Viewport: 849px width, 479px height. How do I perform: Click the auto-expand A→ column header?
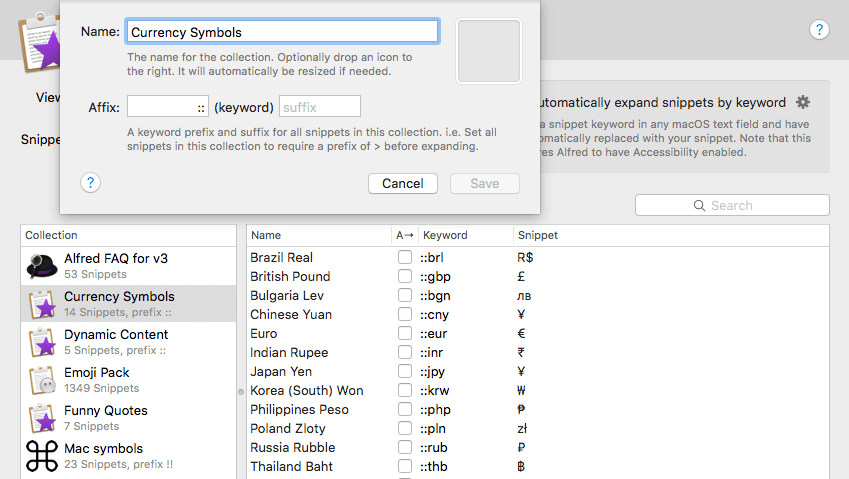[x=404, y=235]
